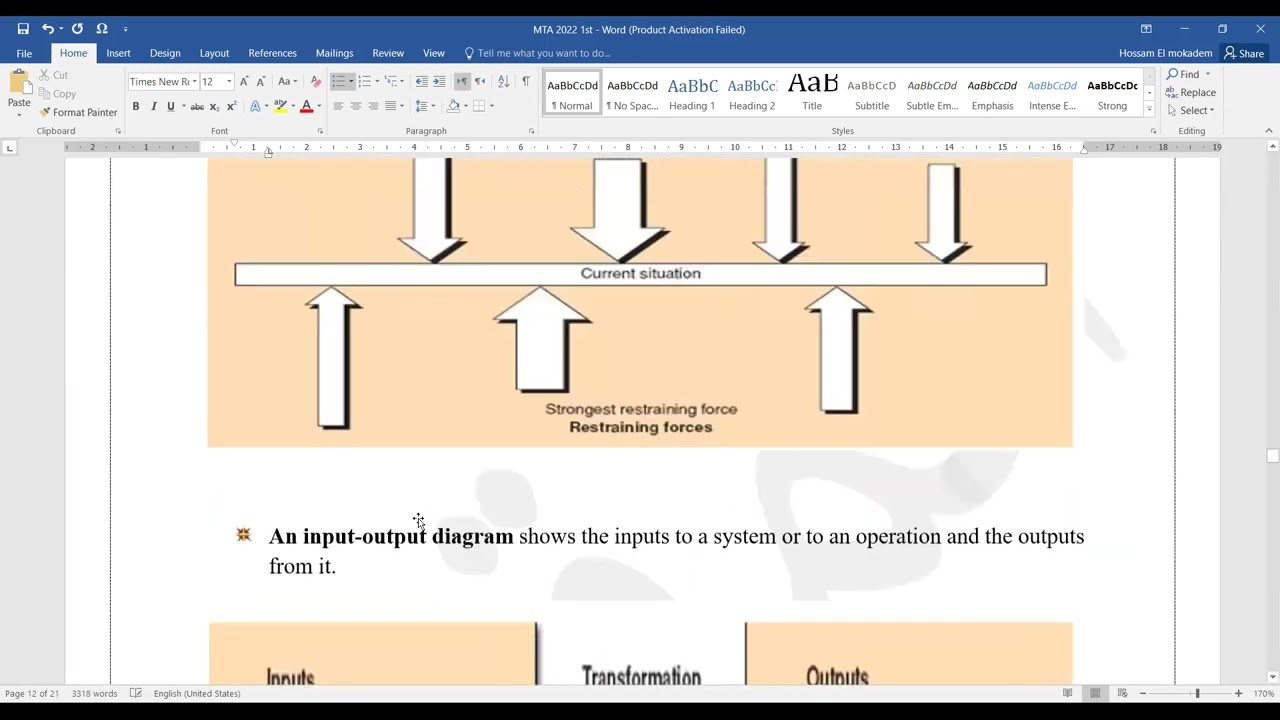Click the Omega symbol icon
The width and height of the screenshot is (1280, 720).
[x=102, y=29]
